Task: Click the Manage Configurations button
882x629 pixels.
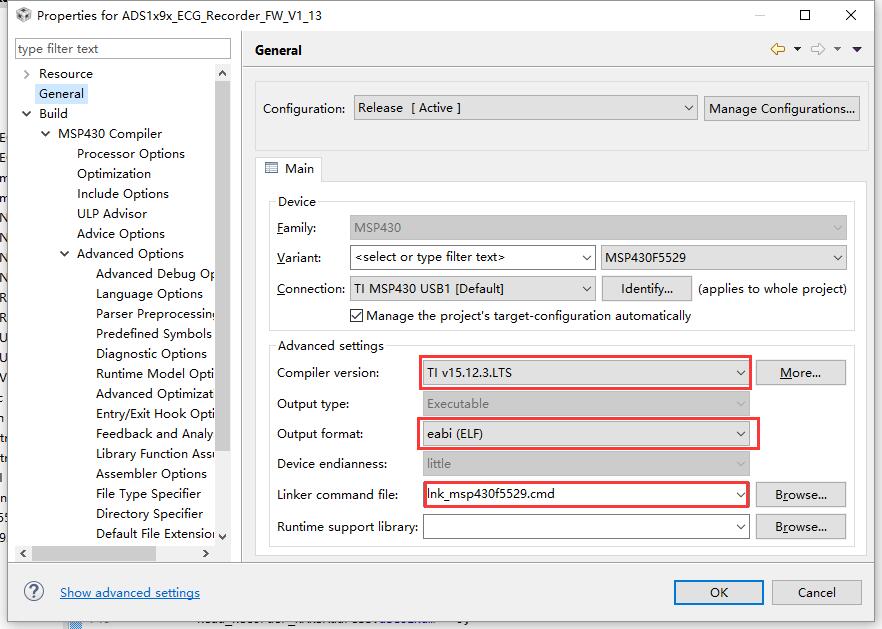Action: tap(782, 108)
